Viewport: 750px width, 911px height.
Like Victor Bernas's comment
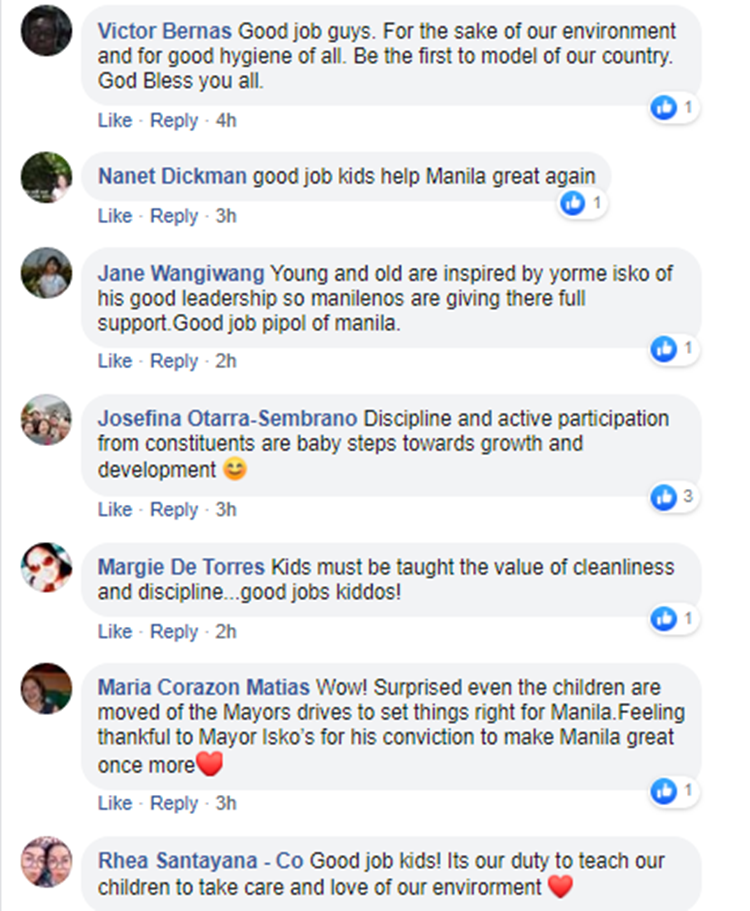click(114, 121)
